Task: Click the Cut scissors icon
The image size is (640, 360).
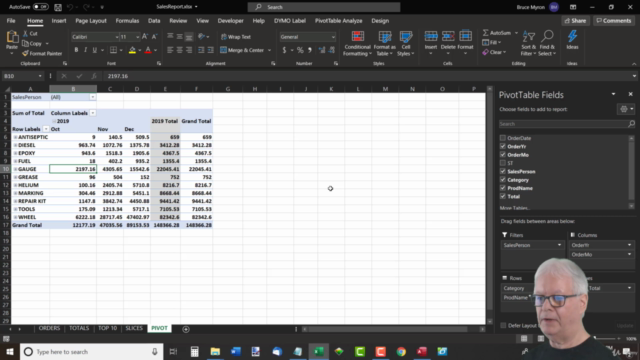Action: (25, 34)
